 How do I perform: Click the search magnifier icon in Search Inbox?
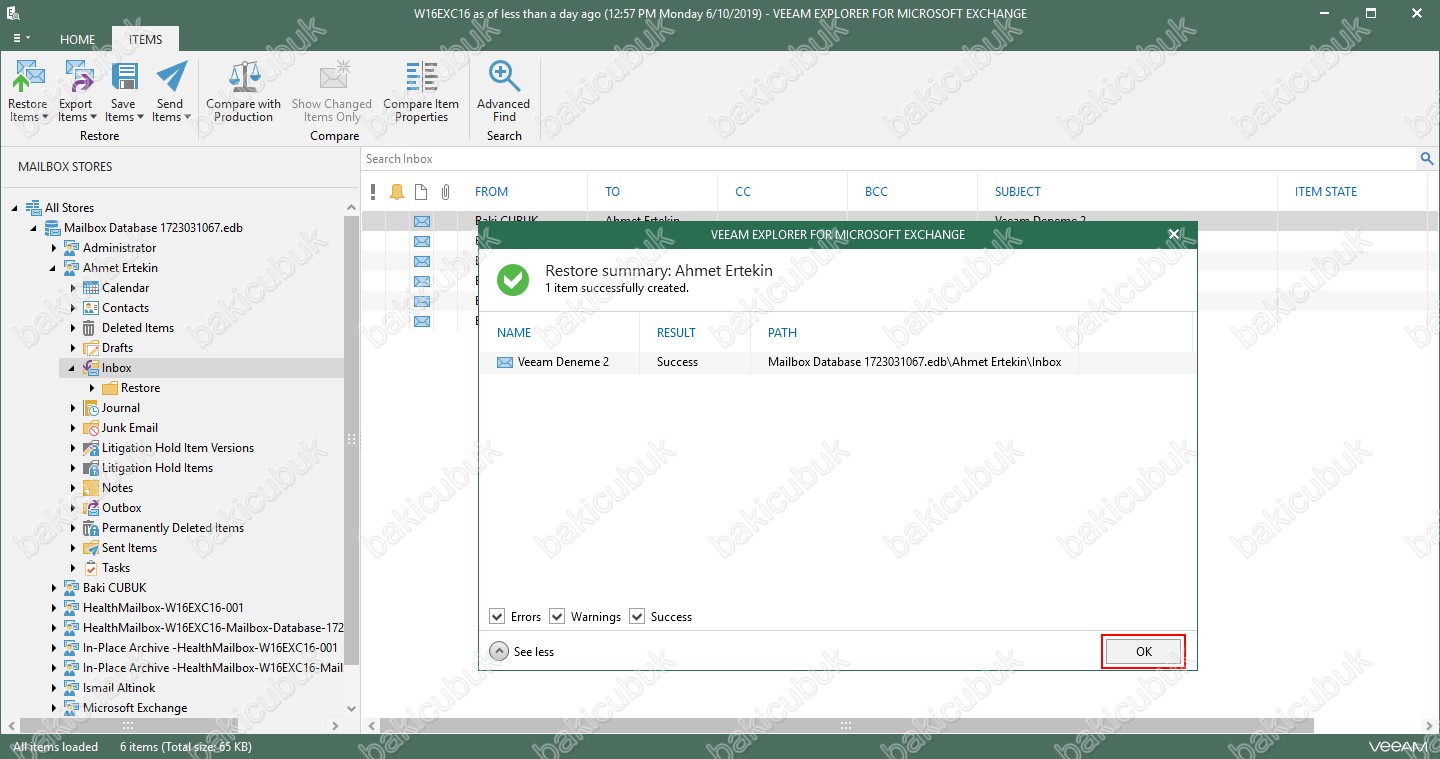click(1426, 159)
